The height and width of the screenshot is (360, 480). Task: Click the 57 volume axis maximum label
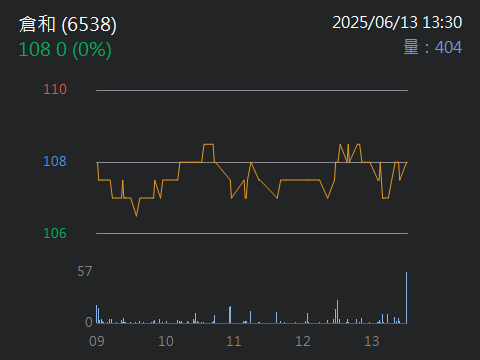point(85,271)
